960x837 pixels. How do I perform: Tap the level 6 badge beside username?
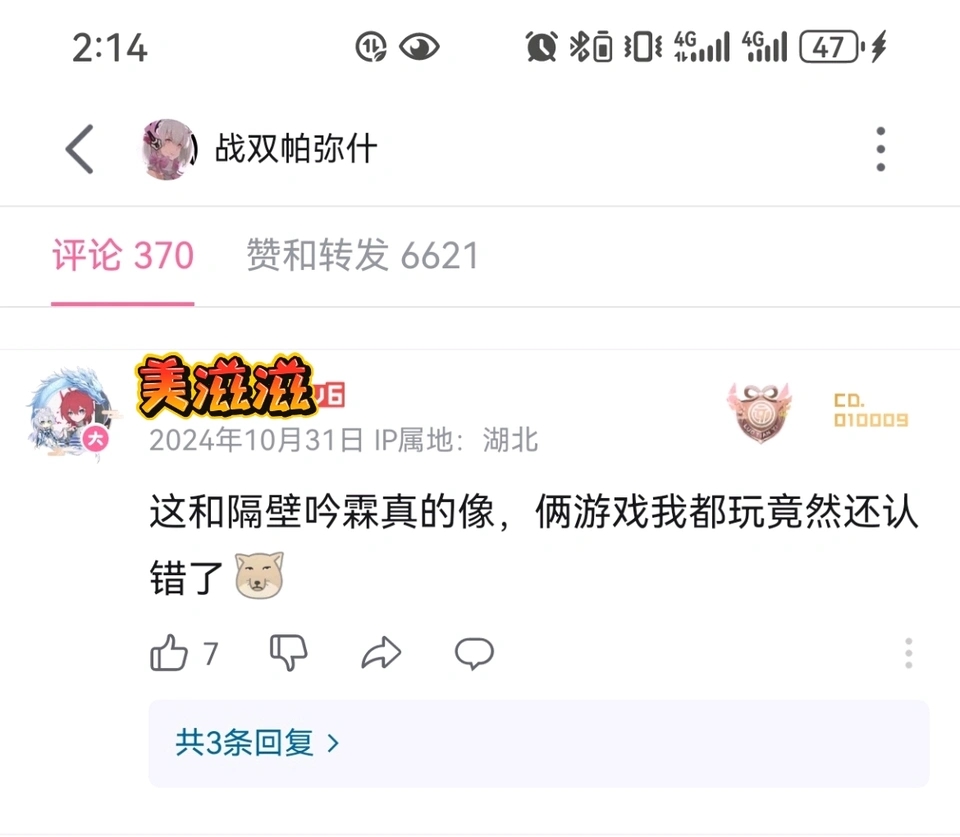point(331,395)
